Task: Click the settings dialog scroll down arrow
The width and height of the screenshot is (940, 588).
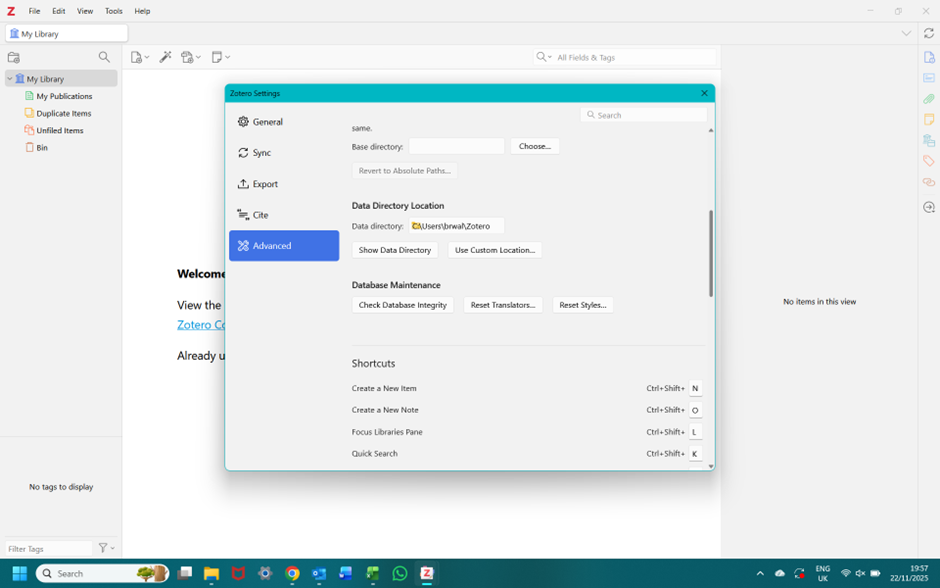Action: [x=711, y=466]
